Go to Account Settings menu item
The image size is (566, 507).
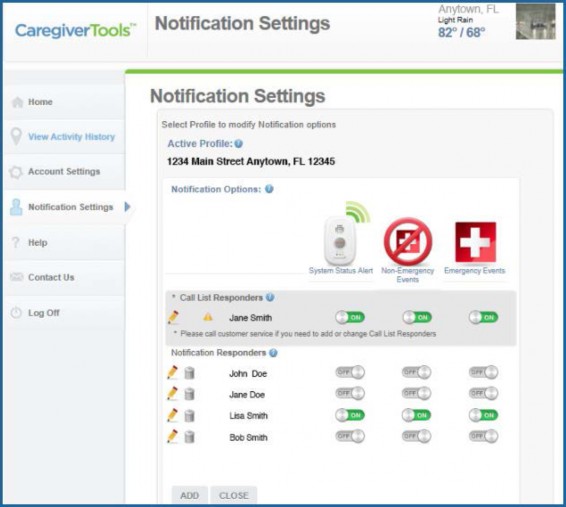click(64, 171)
